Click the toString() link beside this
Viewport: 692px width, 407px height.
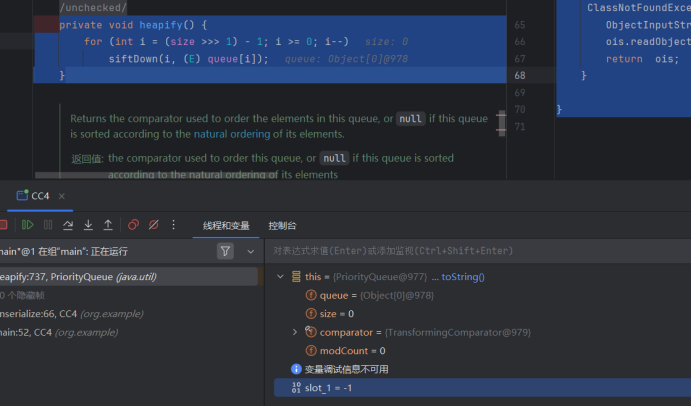462,277
